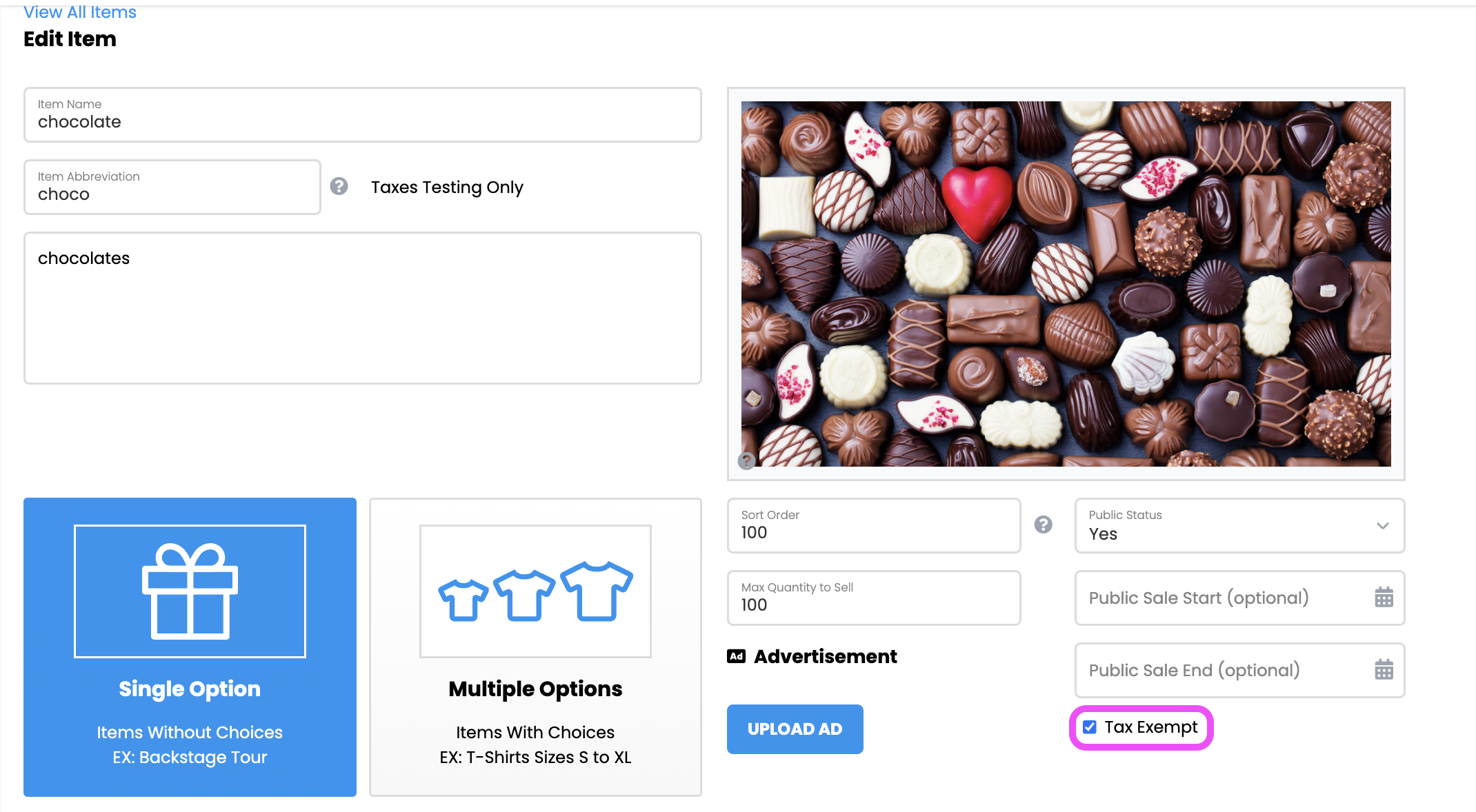
Task: Click the question mark icon on chocolate image
Action: pos(746,460)
